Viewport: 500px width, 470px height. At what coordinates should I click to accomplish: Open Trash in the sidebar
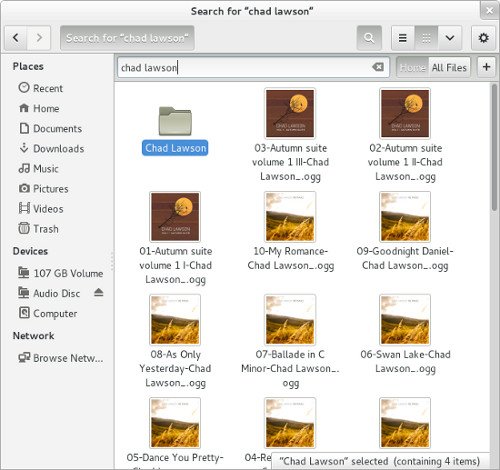[x=57, y=229]
